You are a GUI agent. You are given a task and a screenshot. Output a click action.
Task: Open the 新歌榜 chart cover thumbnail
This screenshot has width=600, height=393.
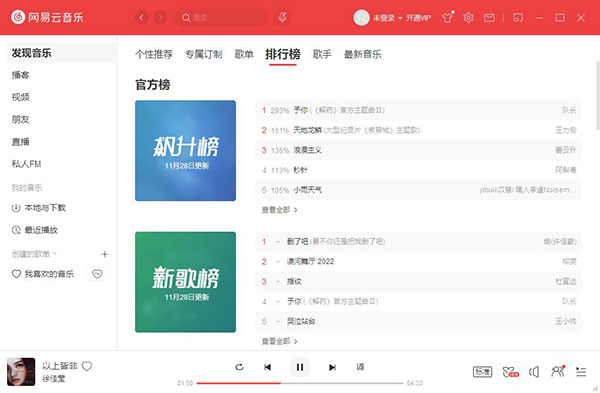[186, 282]
